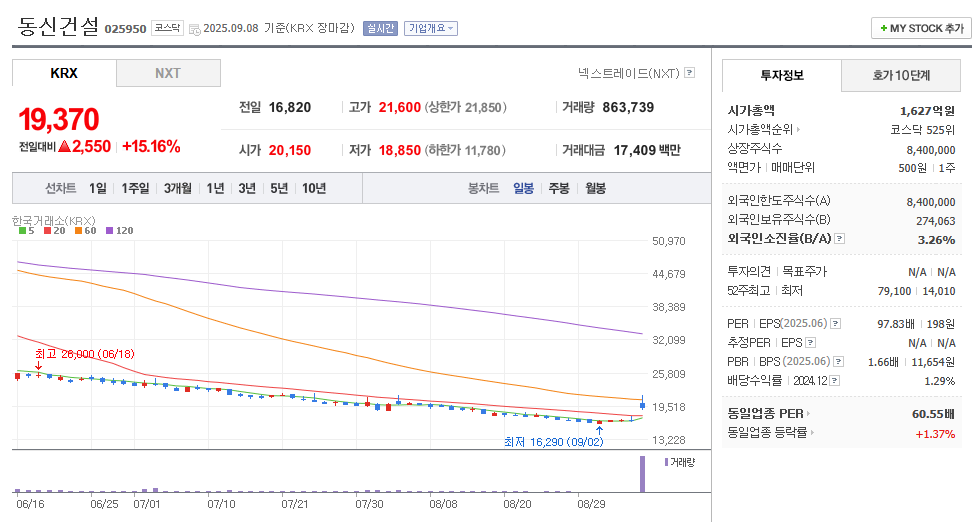
Task: Select the 주봉 candlestick chart
Action: click(559, 188)
